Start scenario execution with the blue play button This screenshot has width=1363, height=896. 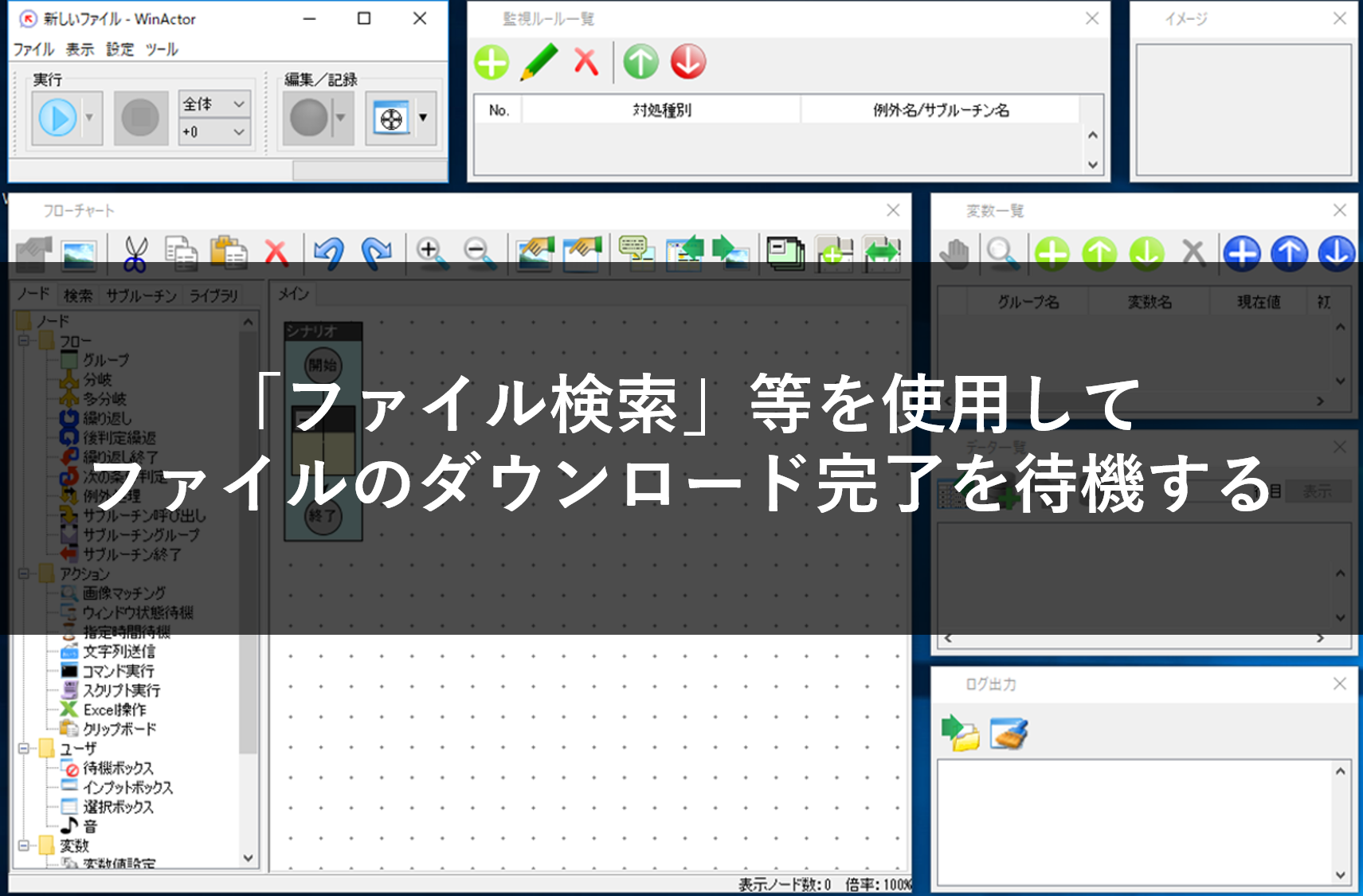57,118
